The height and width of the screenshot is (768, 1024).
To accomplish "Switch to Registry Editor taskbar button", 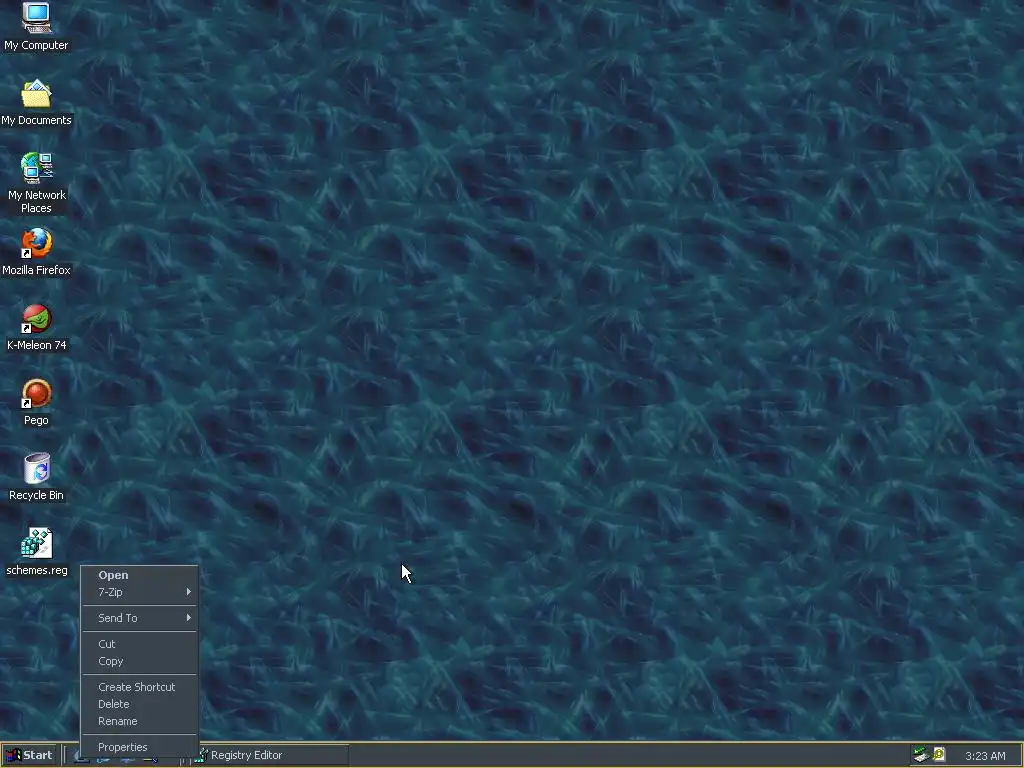I will [270, 755].
